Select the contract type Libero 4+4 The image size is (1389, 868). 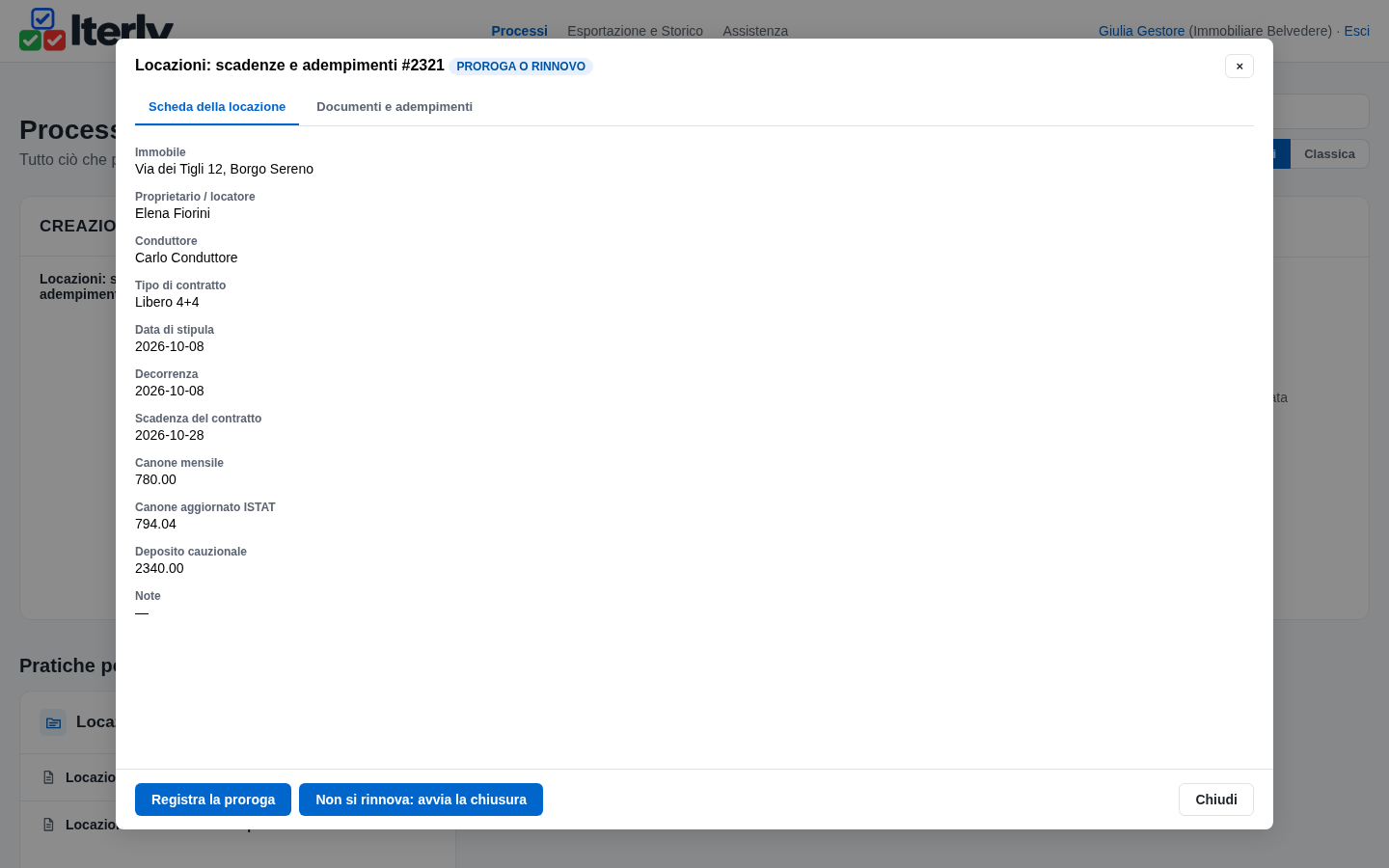(167, 302)
